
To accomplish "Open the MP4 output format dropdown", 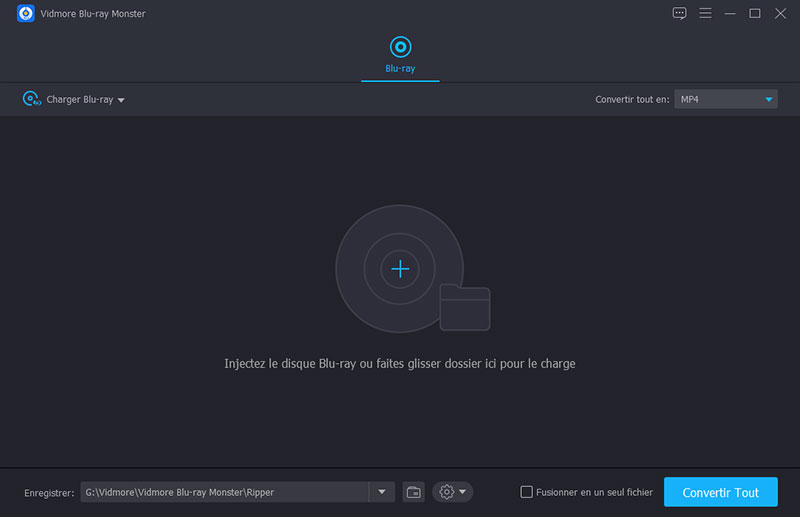I will (x=725, y=99).
